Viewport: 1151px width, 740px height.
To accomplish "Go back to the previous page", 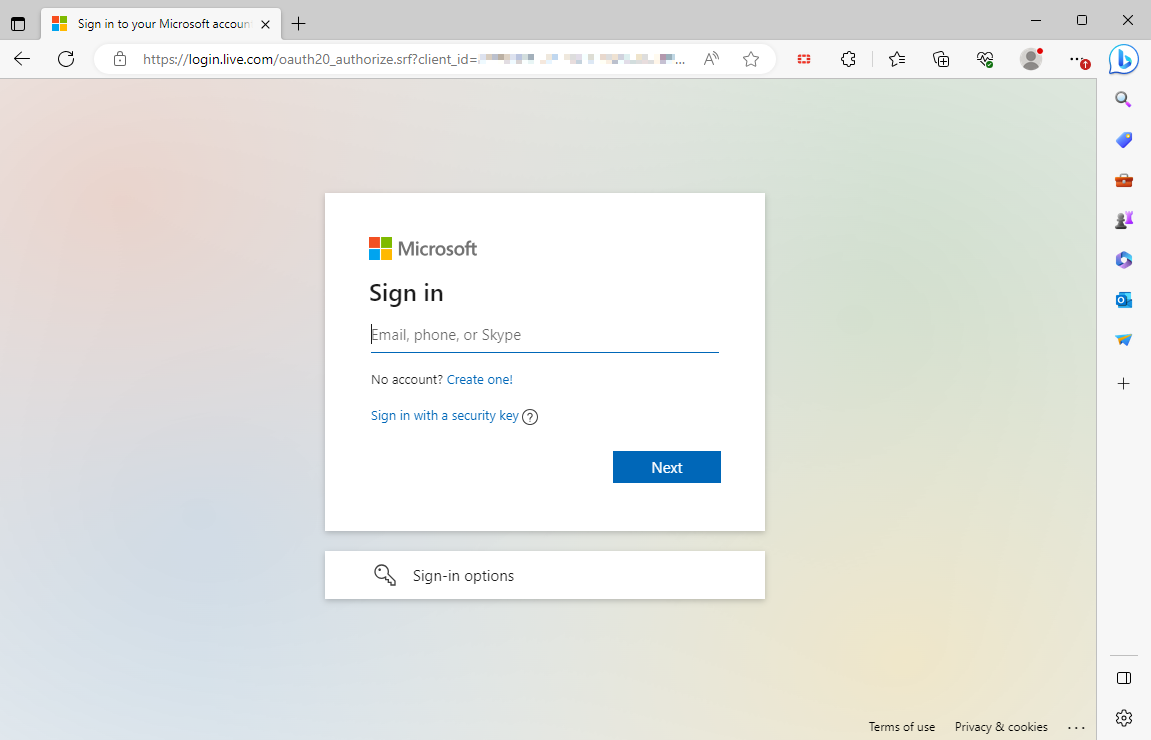I will point(22,59).
